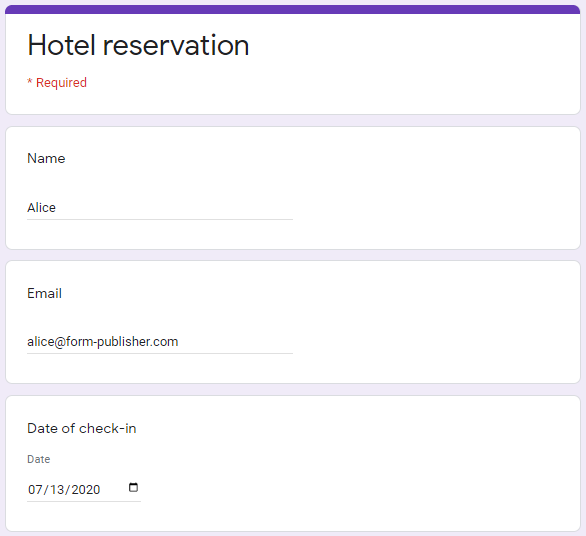This screenshot has height=536, width=586.
Task: Click empty space right of the Email input
Action: point(434,342)
